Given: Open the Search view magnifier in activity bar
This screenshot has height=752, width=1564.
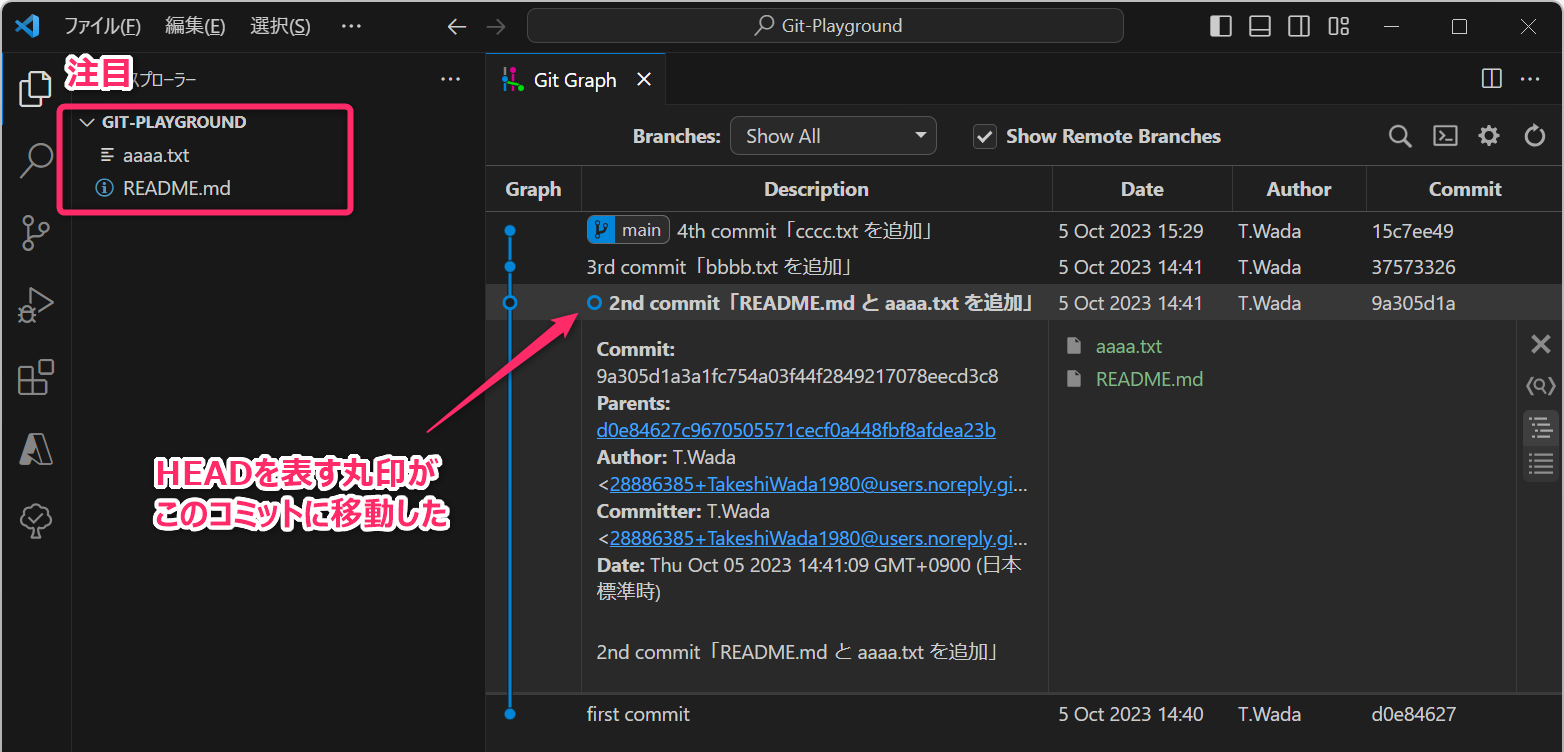Looking at the screenshot, I should tap(36, 160).
